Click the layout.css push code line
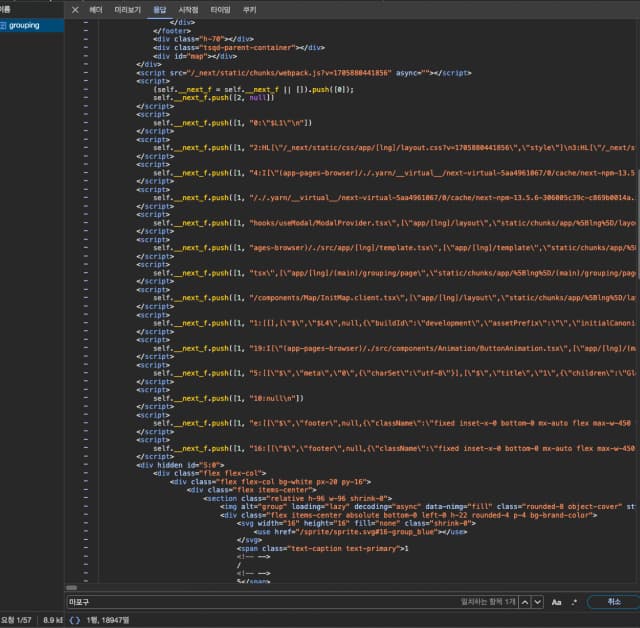Image resolution: width=640 pixels, height=628 pixels. 394,148
